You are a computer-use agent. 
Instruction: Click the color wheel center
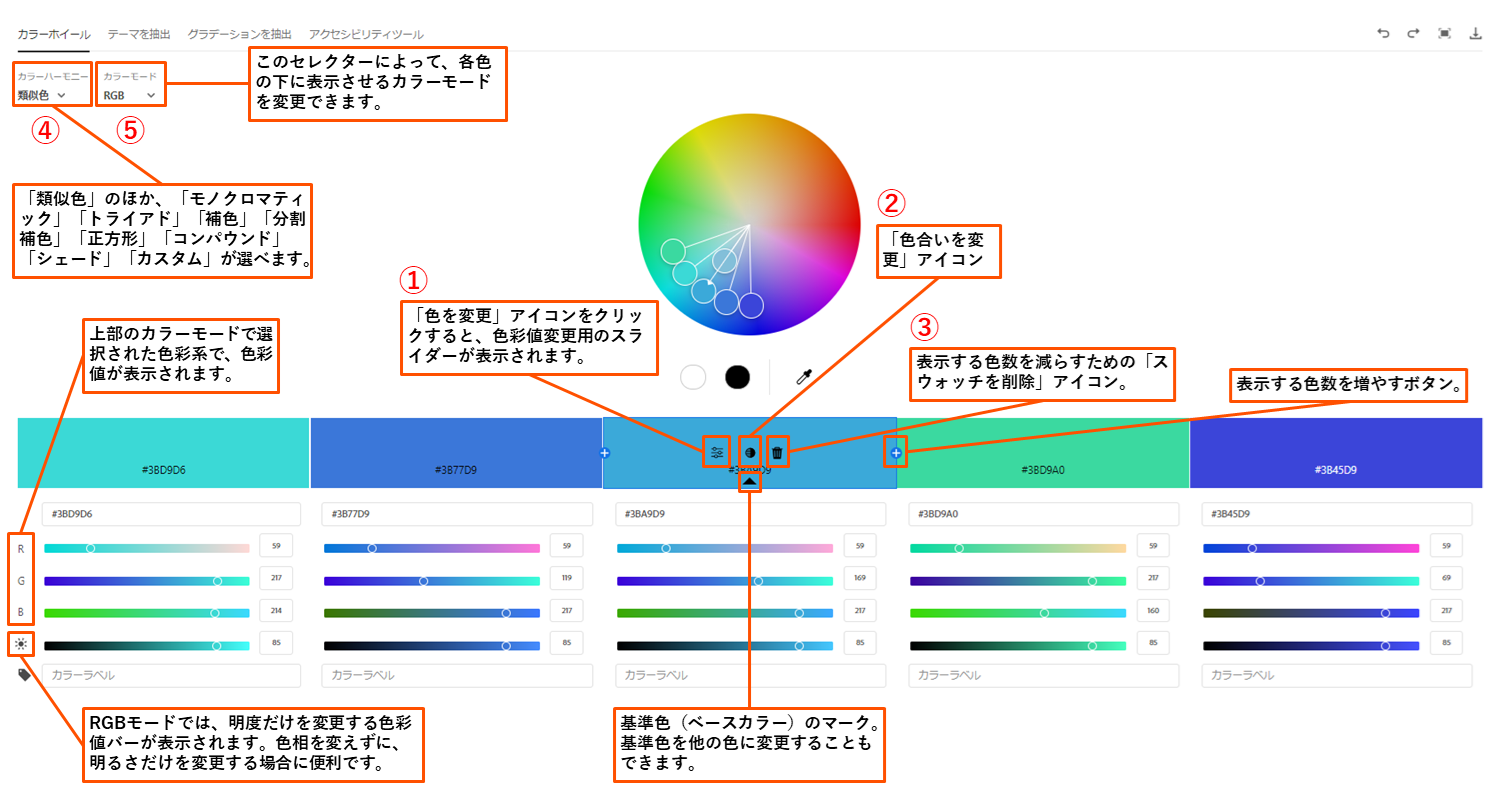pyautogui.click(x=750, y=225)
